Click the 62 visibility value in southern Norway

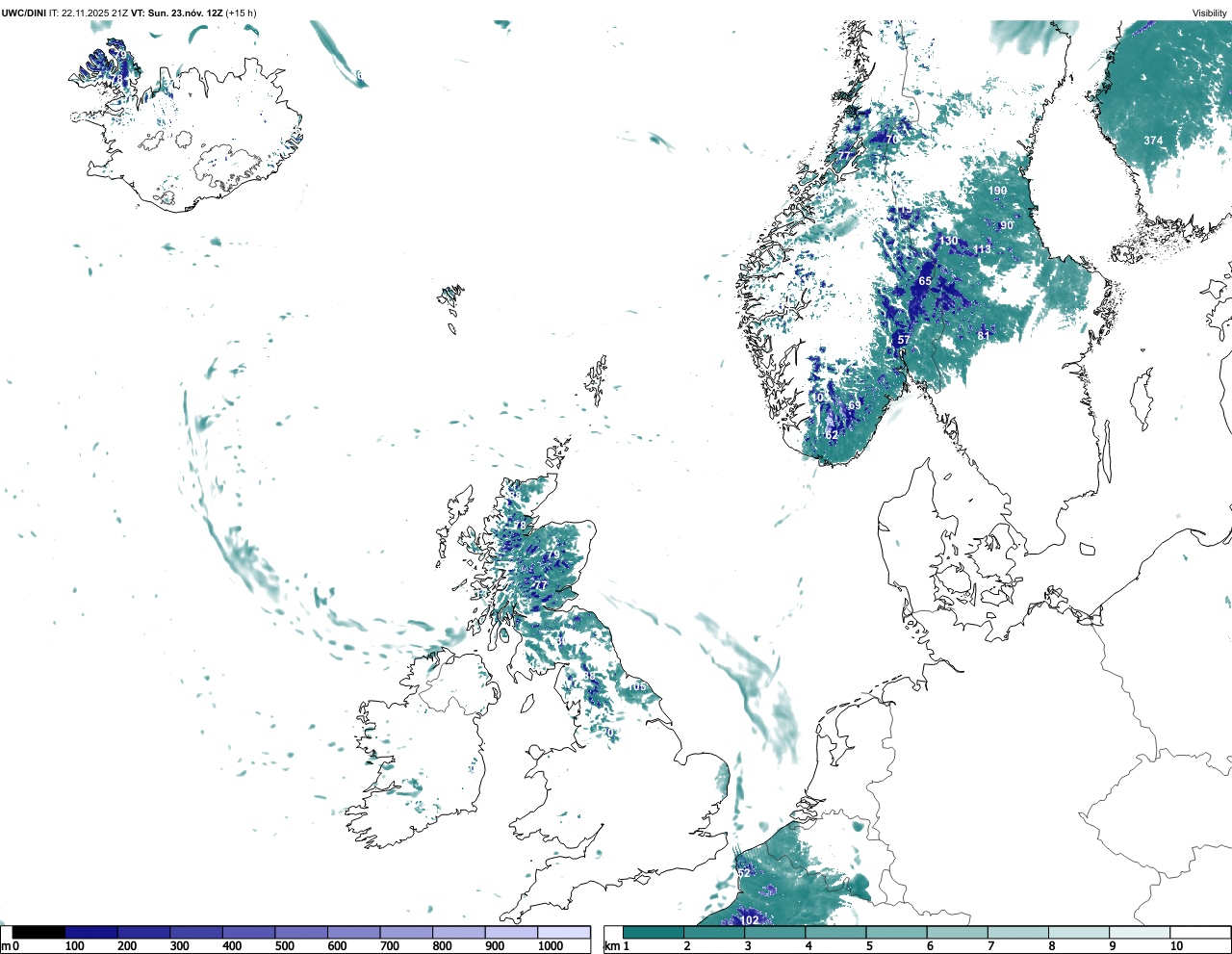(833, 435)
